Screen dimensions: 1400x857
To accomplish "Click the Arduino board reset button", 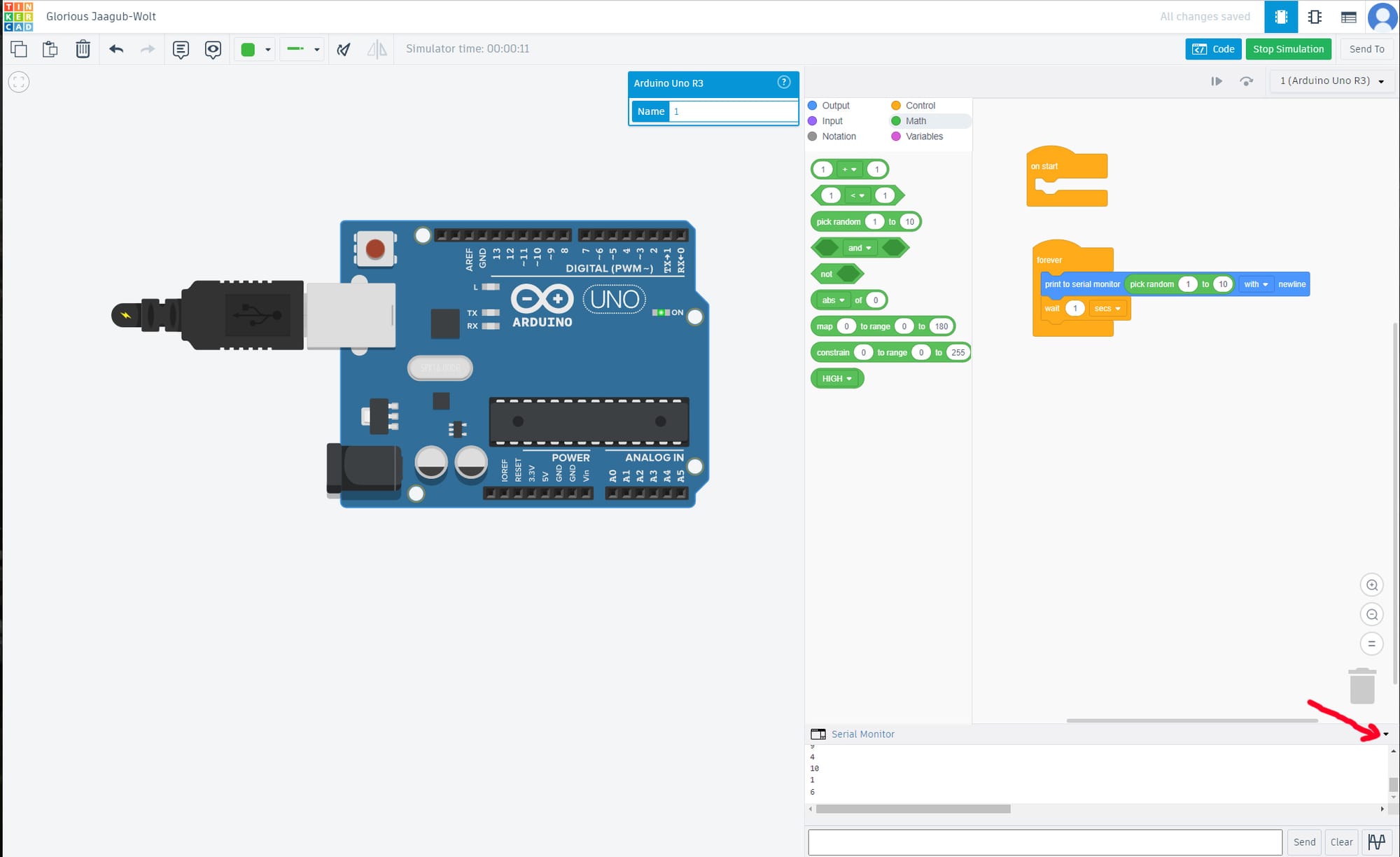I will [375, 249].
